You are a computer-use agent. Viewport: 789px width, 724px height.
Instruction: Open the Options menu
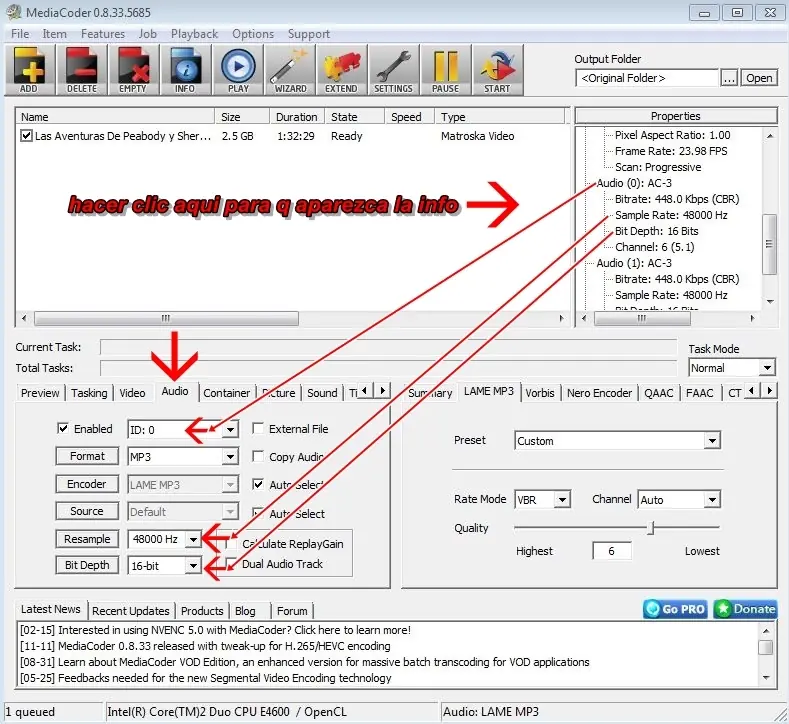coord(253,34)
